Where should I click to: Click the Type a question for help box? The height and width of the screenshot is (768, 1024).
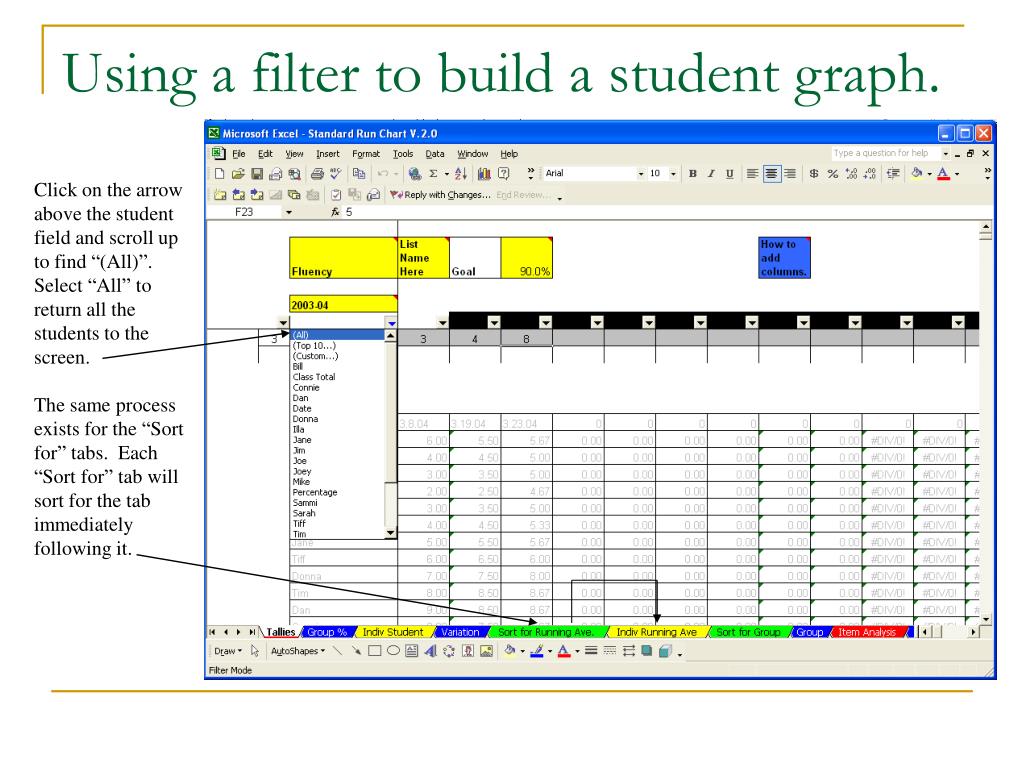(x=884, y=153)
